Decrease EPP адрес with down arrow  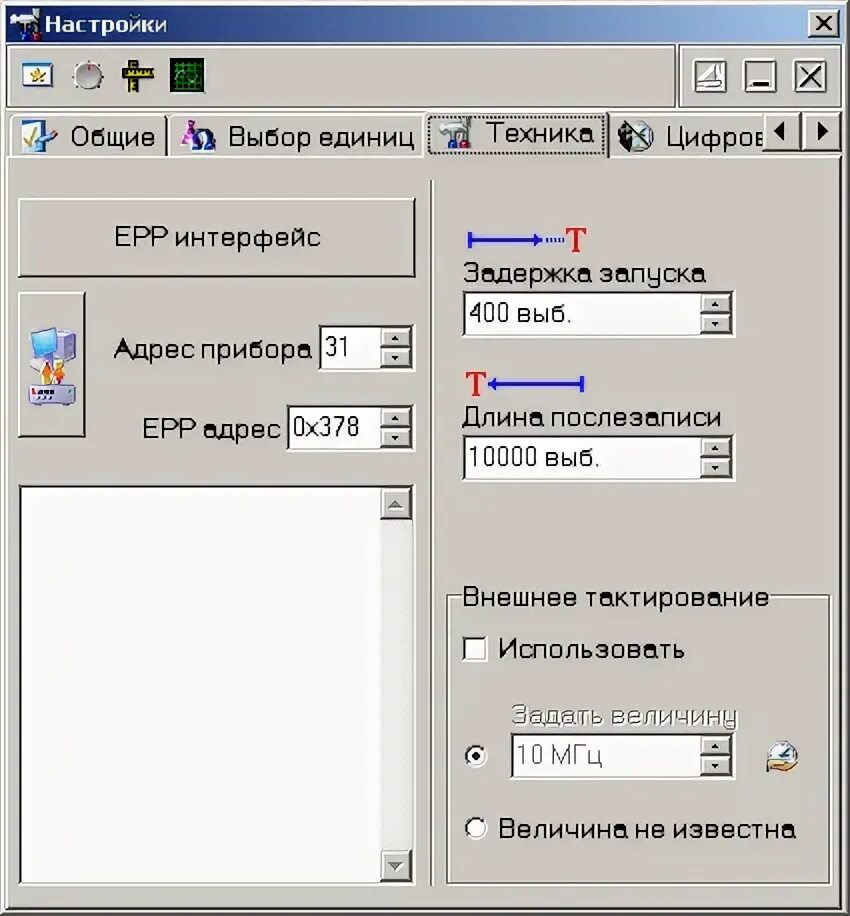(395, 438)
